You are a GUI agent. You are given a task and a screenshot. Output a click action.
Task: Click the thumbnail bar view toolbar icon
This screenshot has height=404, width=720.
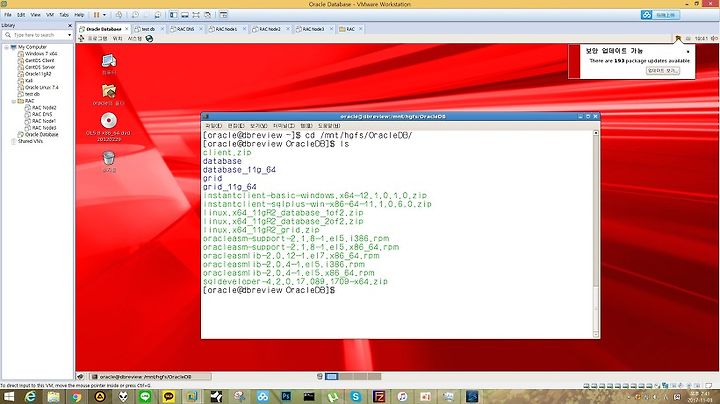[185, 15]
